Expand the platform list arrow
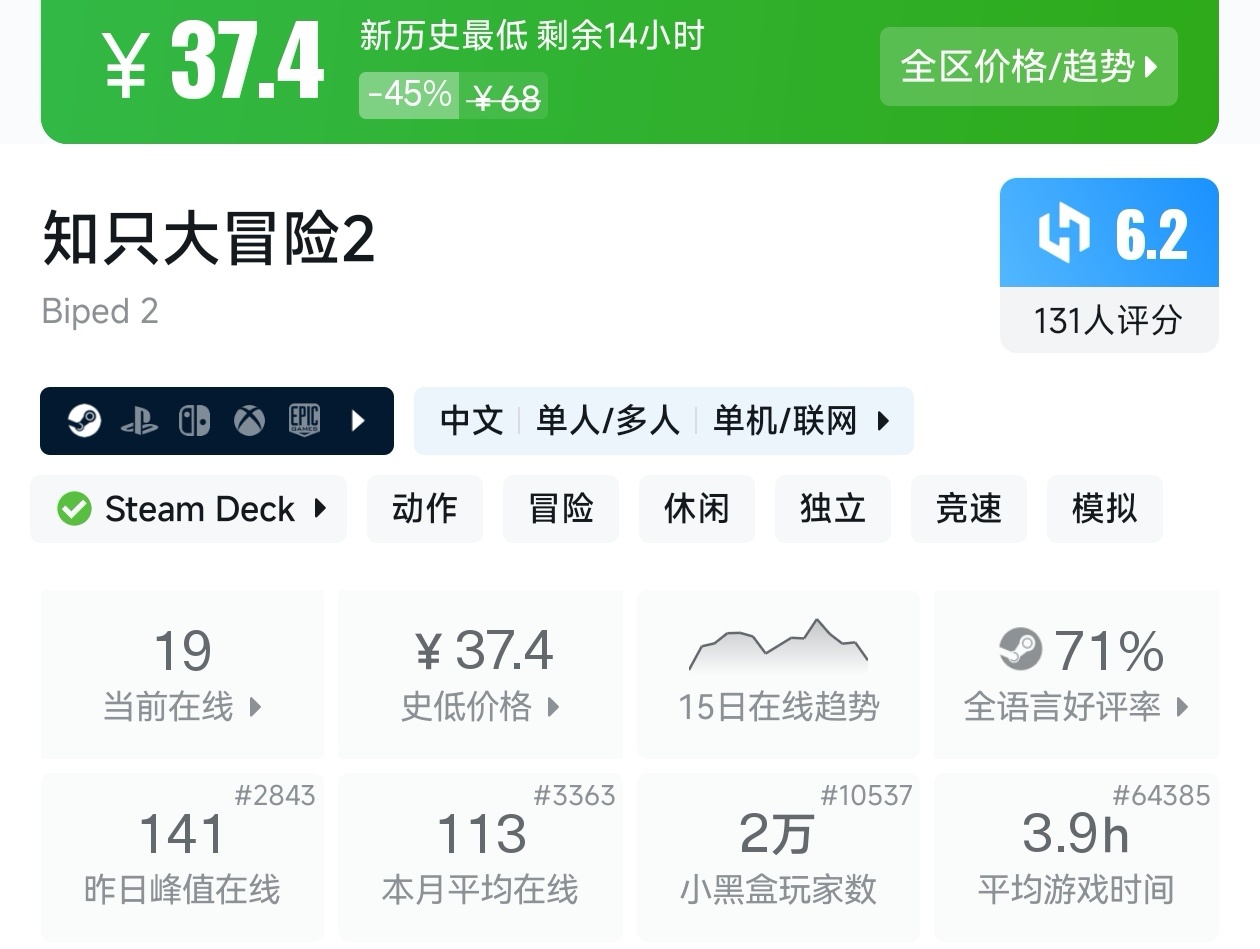This screenshot has width=1260, height=949. 359,421
